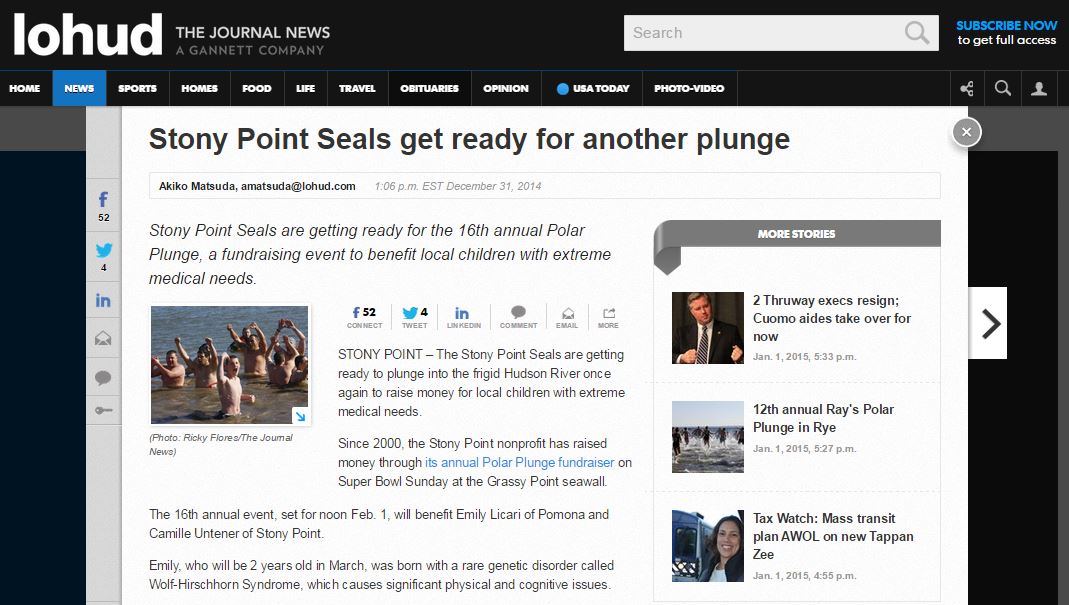Image resolution: width=1069 pixels, height=605 pixels.
Task: Open the News section
Action: point(79,89)
